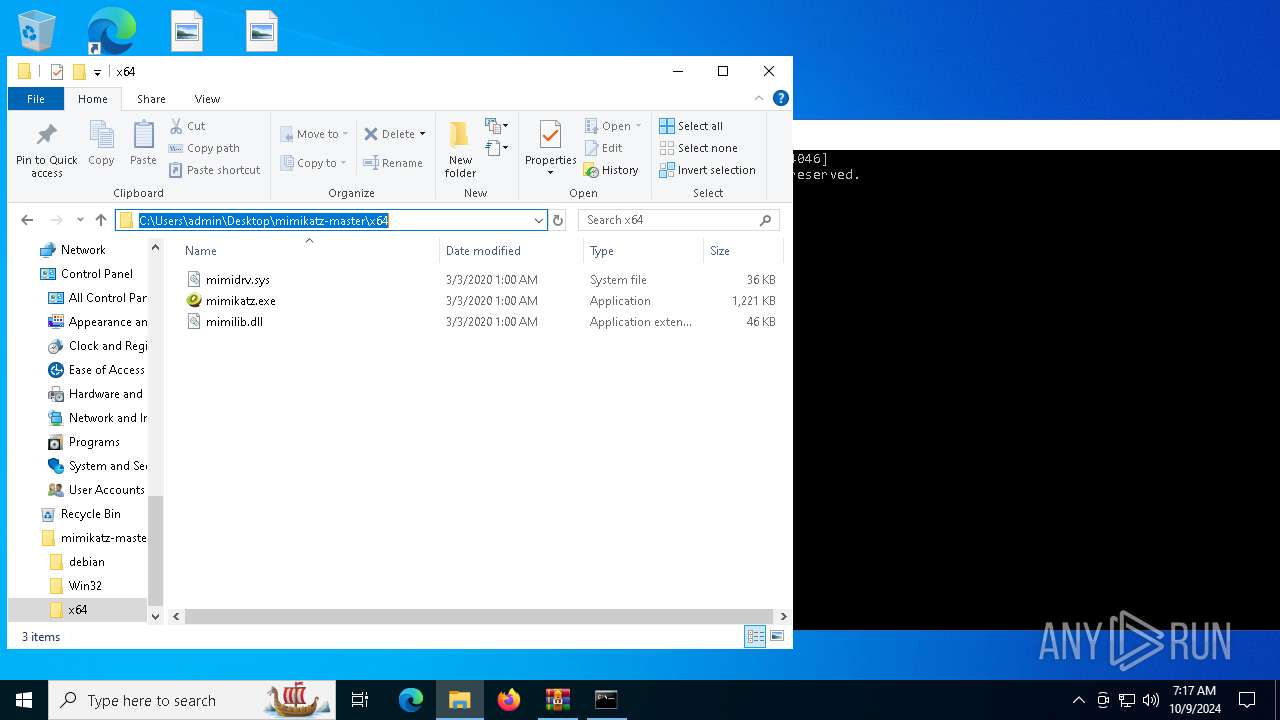Viewport: 1280px width, 720px height.
Task: Select Network in navigation pane
Action: click(83, 250)
